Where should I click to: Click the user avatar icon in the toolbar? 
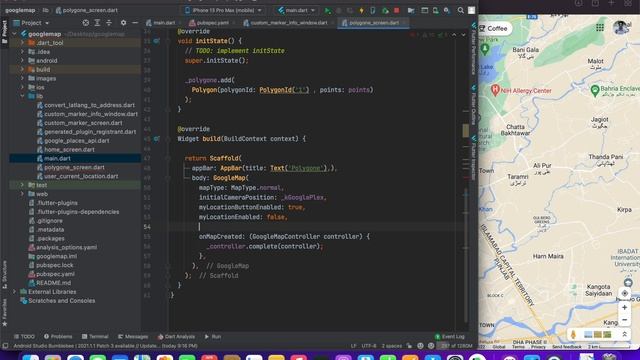pos(471,10)
